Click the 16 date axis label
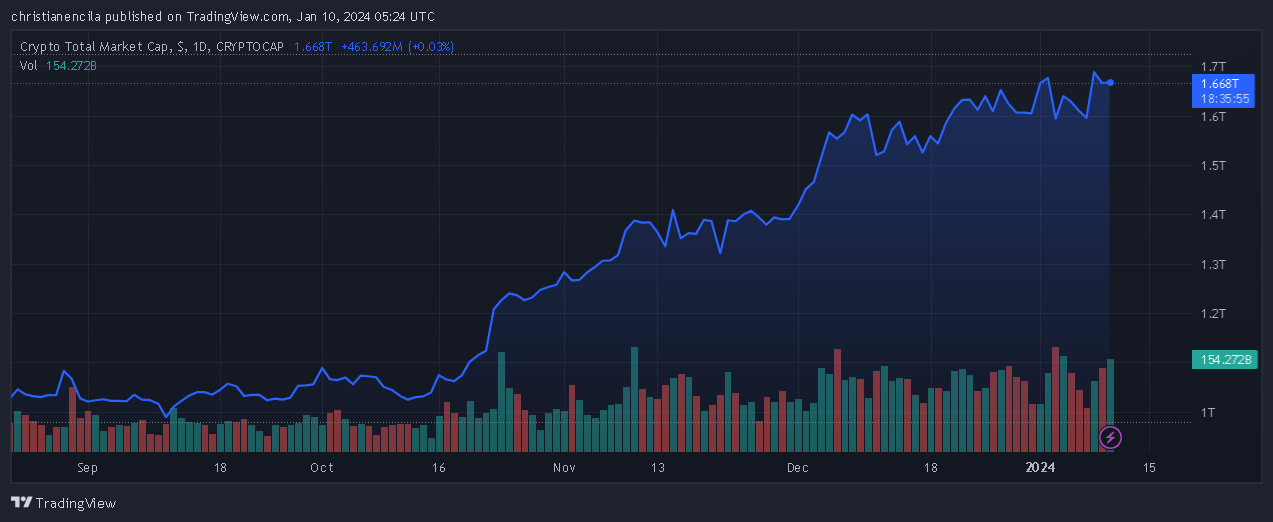 438,467
